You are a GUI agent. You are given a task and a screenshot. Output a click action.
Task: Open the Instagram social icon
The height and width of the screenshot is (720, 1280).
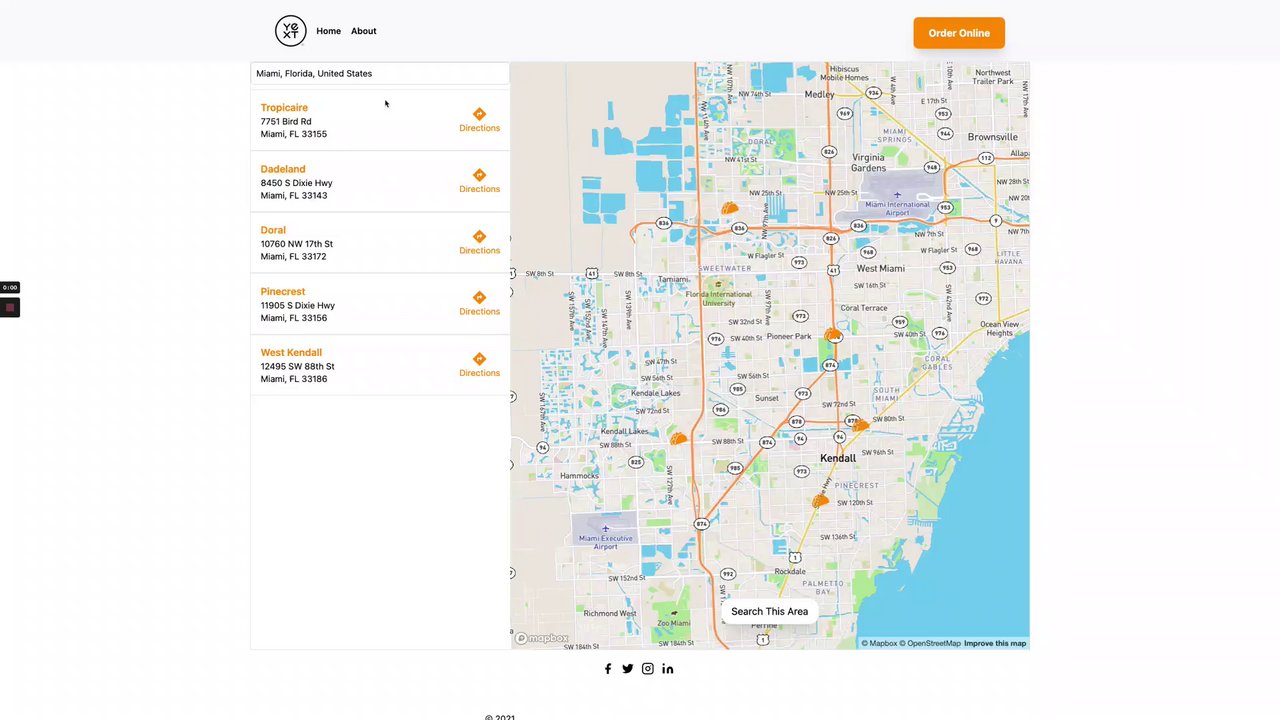[647, 669]
